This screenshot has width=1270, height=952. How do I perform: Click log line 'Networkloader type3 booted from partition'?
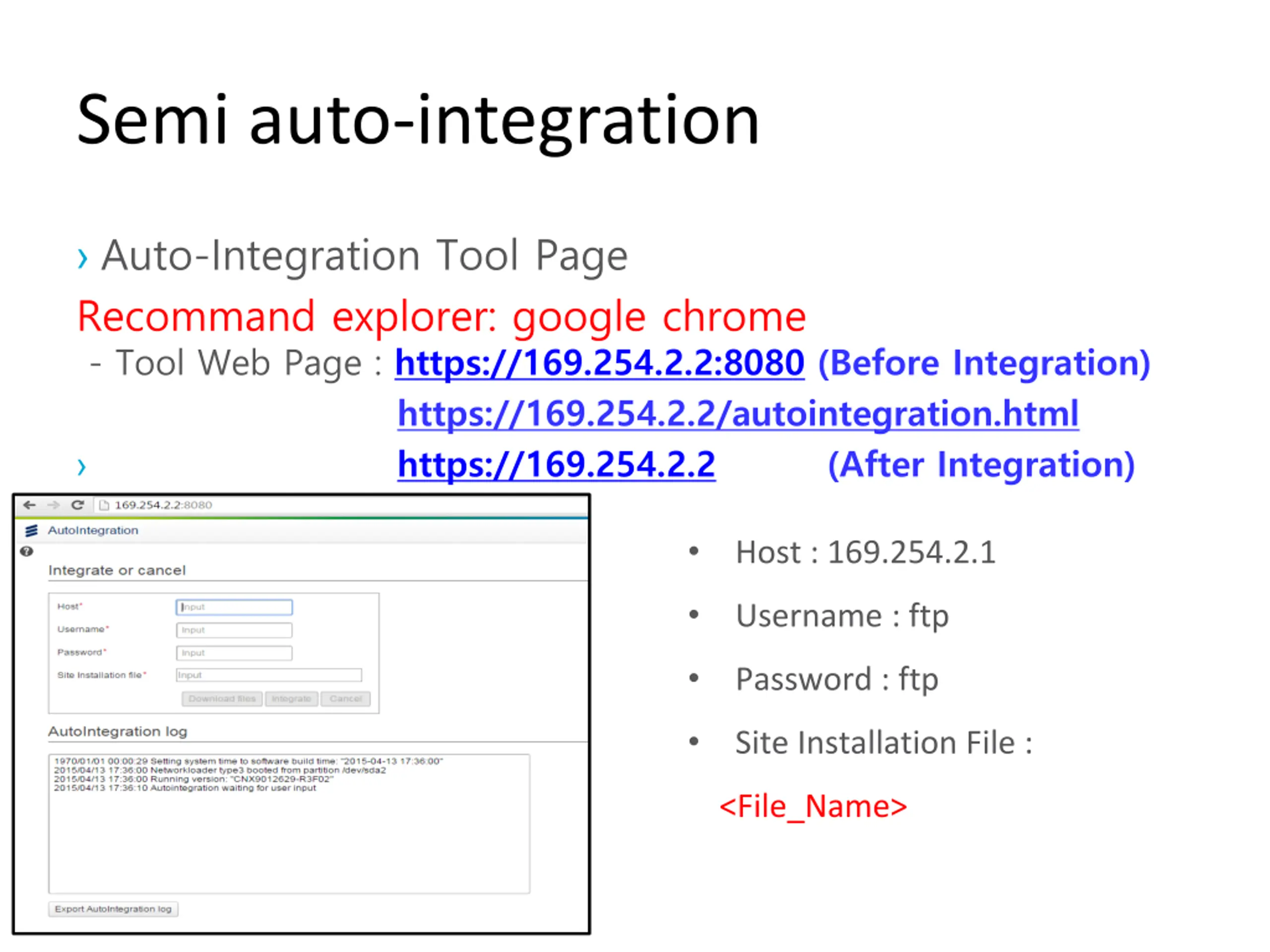[x=220, y=770]
